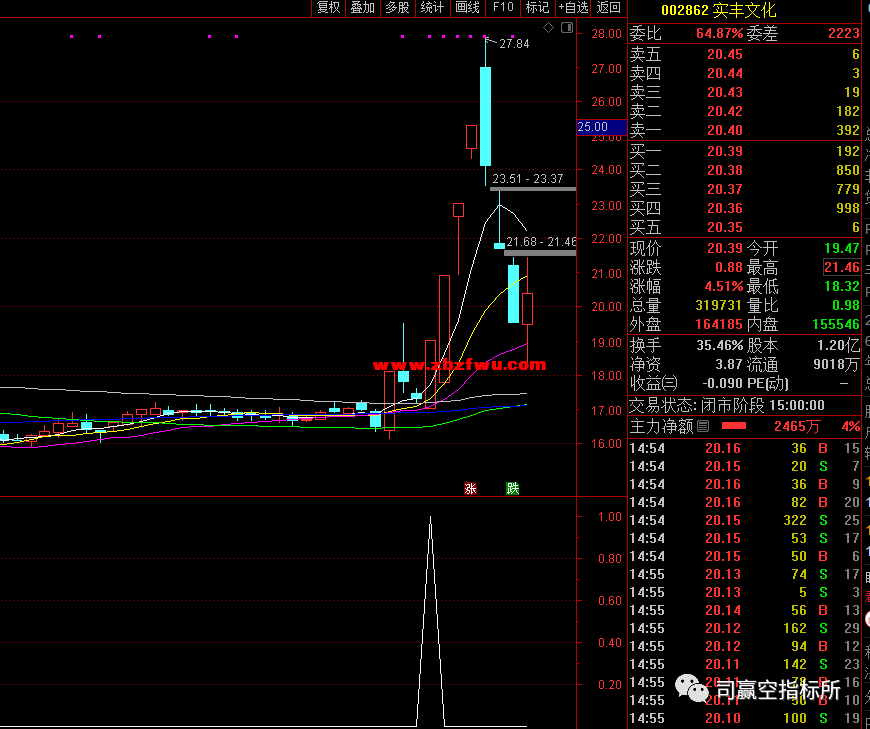The image size is (870, 729).
Task: Click the 最低 value 18.32
Action: [842, 286]
